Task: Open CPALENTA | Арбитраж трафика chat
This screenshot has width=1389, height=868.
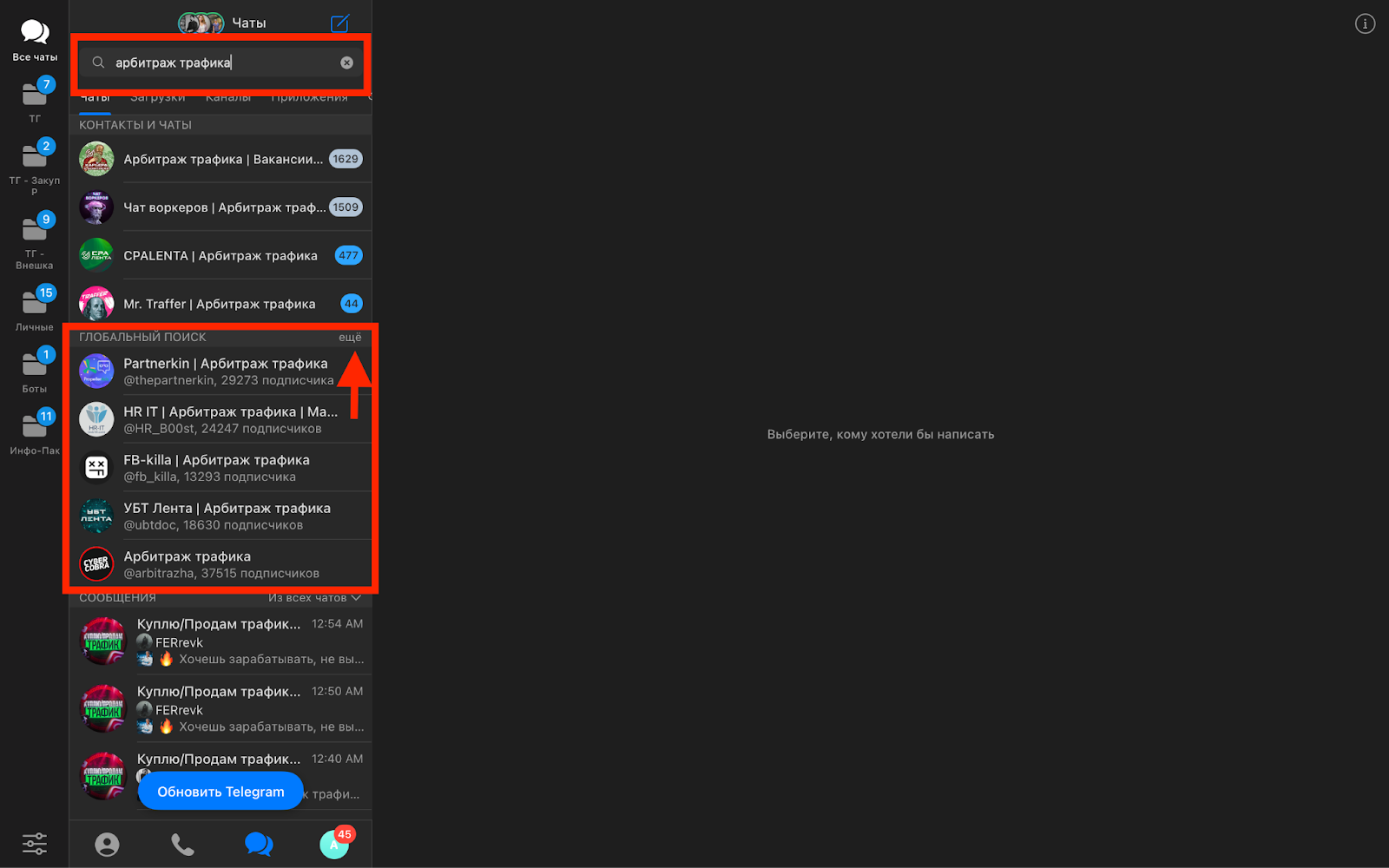Action: pos(221,255)
